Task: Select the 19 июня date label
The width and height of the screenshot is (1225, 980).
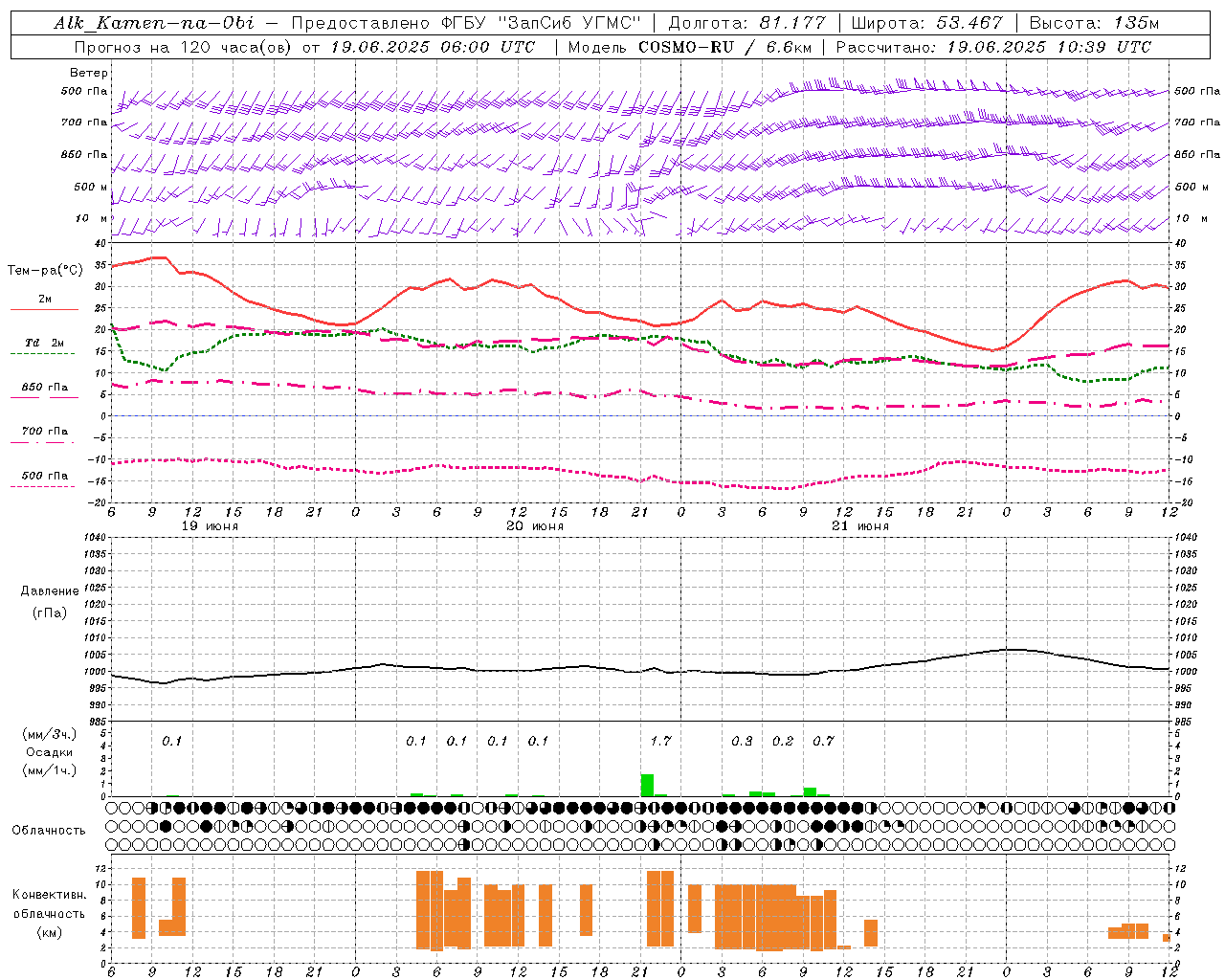Action: (210, 525)
